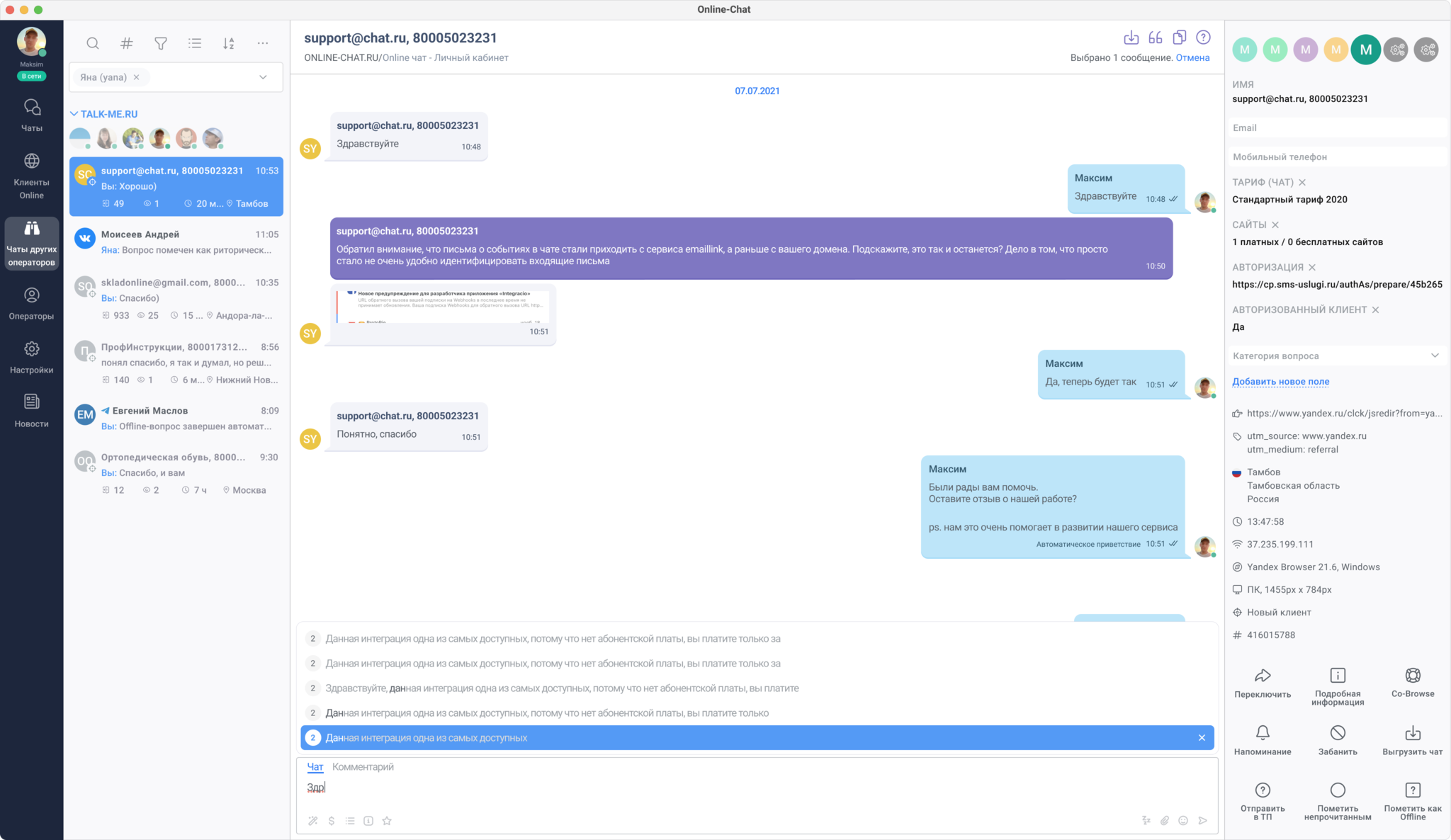Toggle Пометить как Offline
The image size is (1451, 840).
pyautogui.click(x=1412, y=790)
